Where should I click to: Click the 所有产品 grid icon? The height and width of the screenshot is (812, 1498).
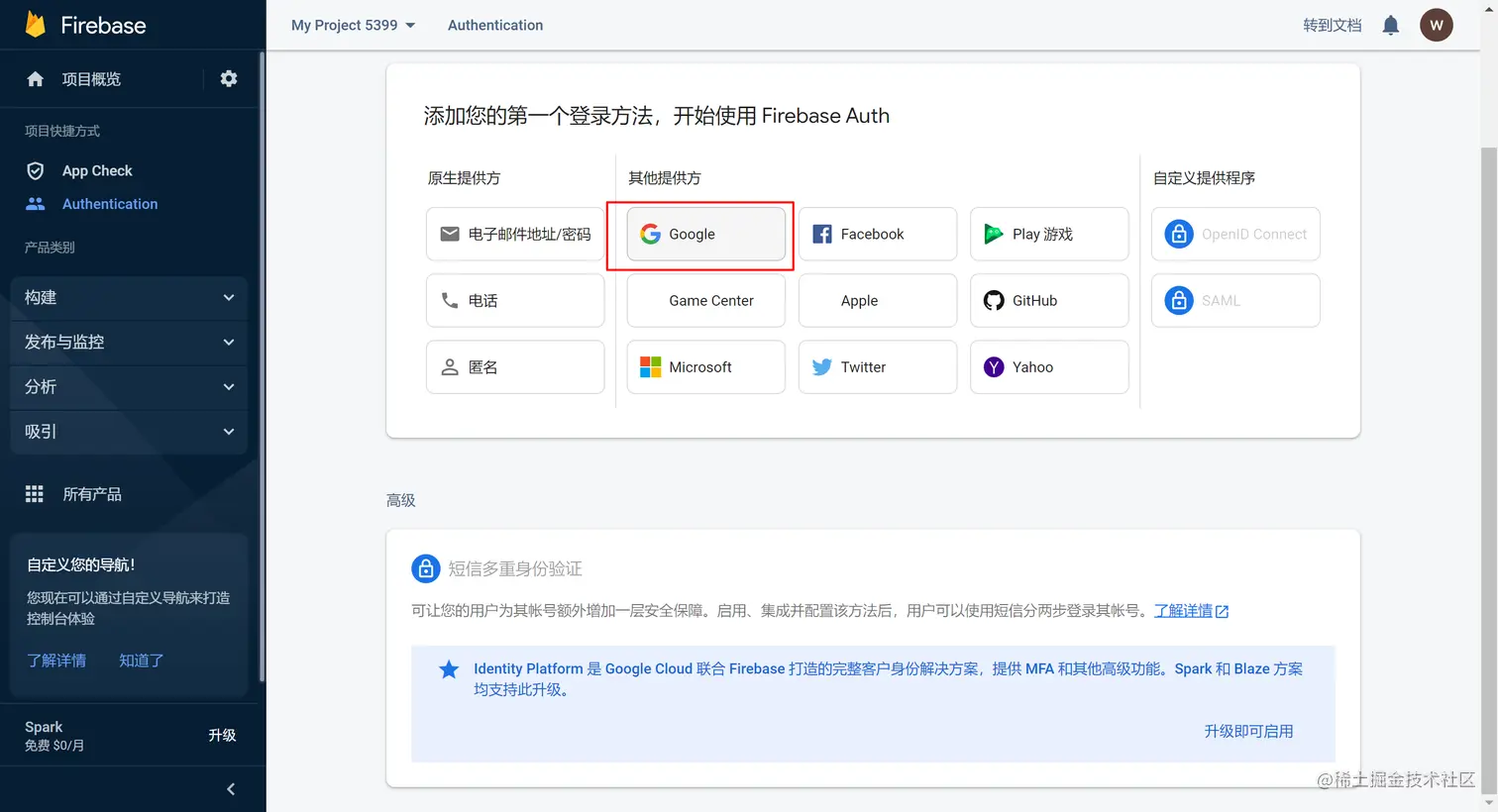(35, 494)
